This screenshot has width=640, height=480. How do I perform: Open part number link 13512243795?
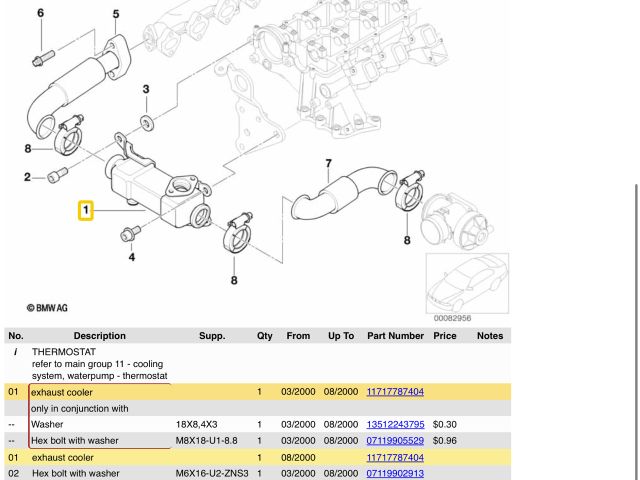(395, 424)
